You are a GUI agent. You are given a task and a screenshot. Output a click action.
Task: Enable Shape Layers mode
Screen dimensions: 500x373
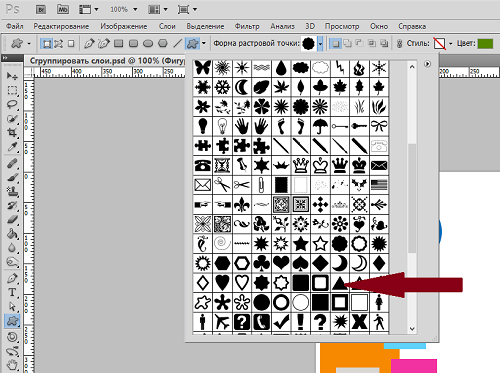coord(46,43)
